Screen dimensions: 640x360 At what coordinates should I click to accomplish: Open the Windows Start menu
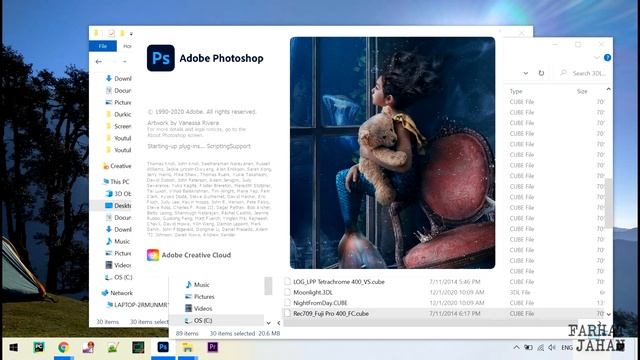[13, 347]
